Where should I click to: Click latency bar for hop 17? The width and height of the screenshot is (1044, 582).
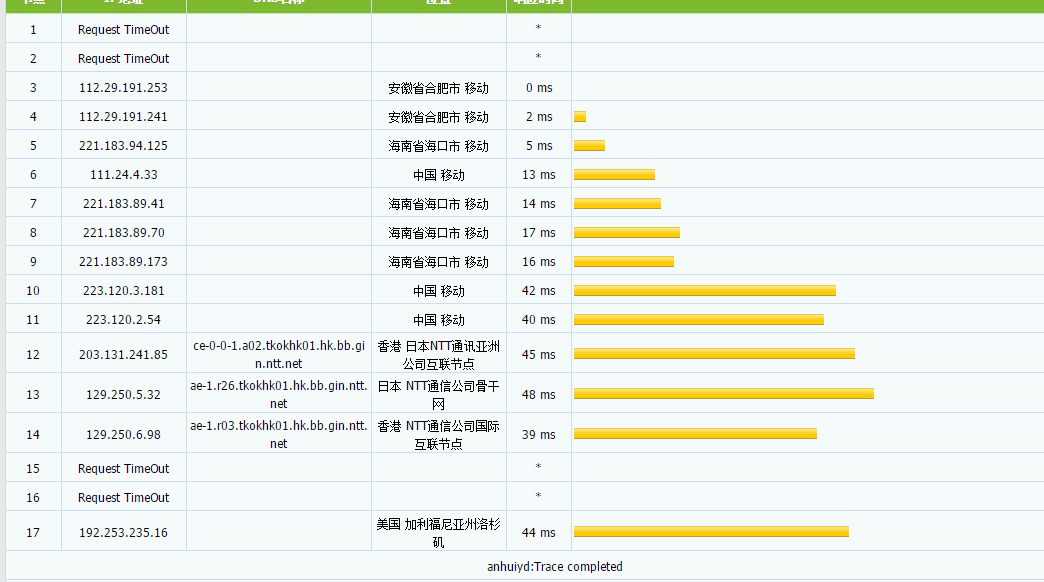point(711,531)
